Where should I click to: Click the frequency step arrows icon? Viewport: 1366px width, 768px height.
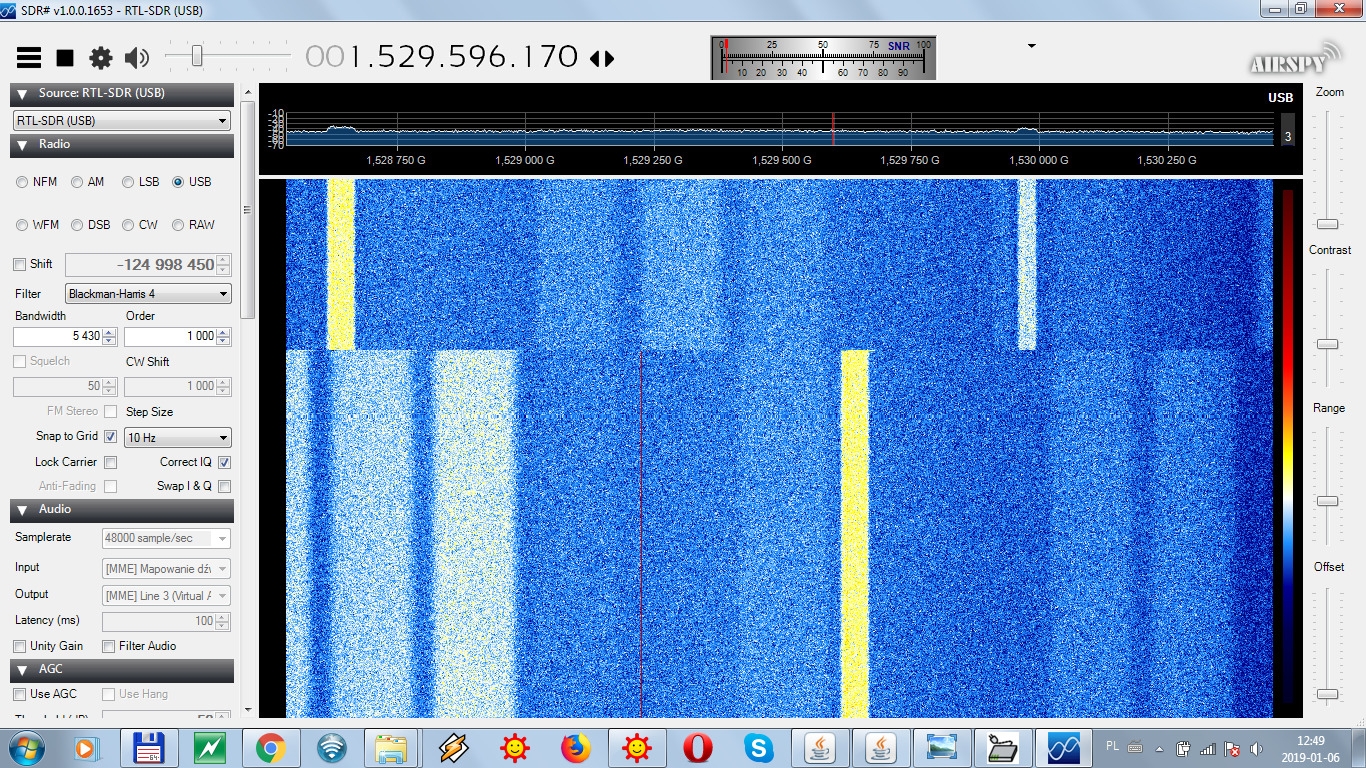(602, 58)
